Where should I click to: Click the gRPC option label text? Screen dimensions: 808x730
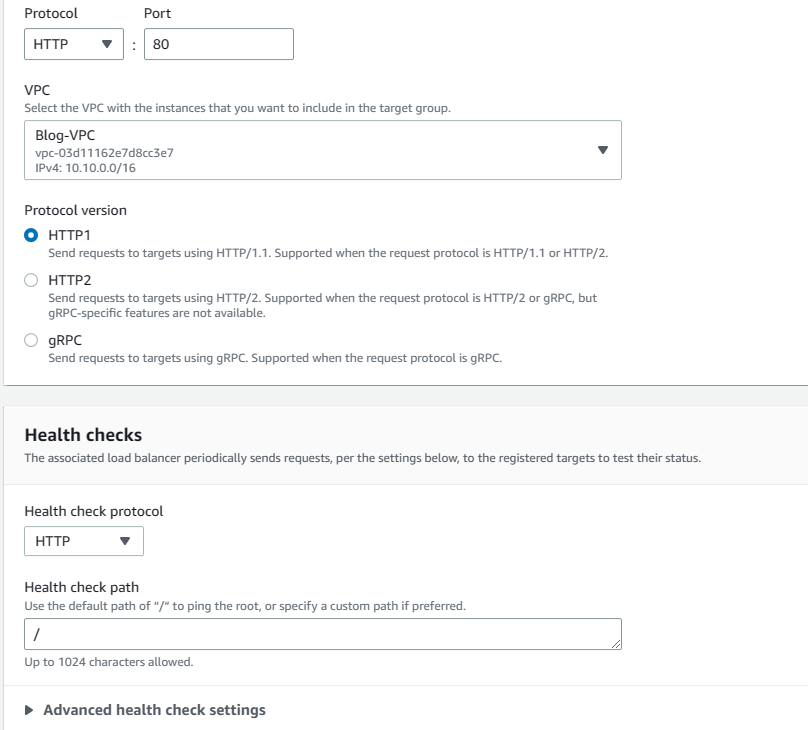[65, 340]
